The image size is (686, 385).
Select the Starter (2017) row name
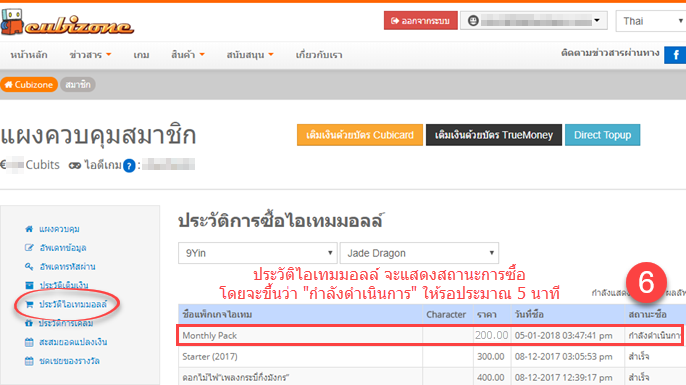click(x=210, y=357)
